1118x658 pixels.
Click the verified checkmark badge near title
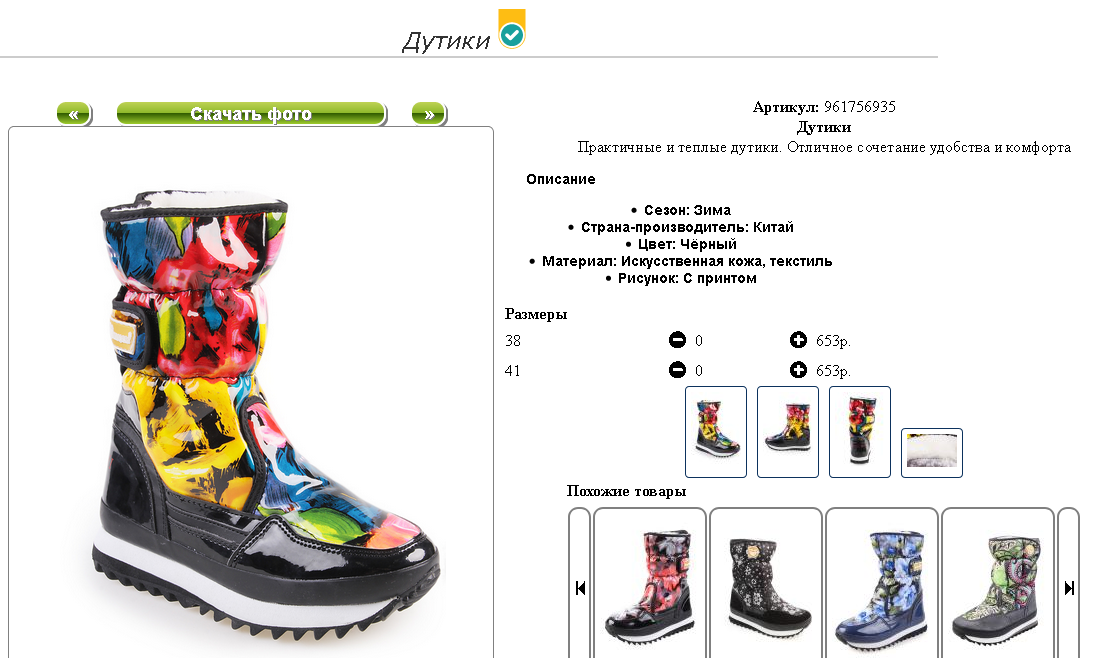pos(512,29)
